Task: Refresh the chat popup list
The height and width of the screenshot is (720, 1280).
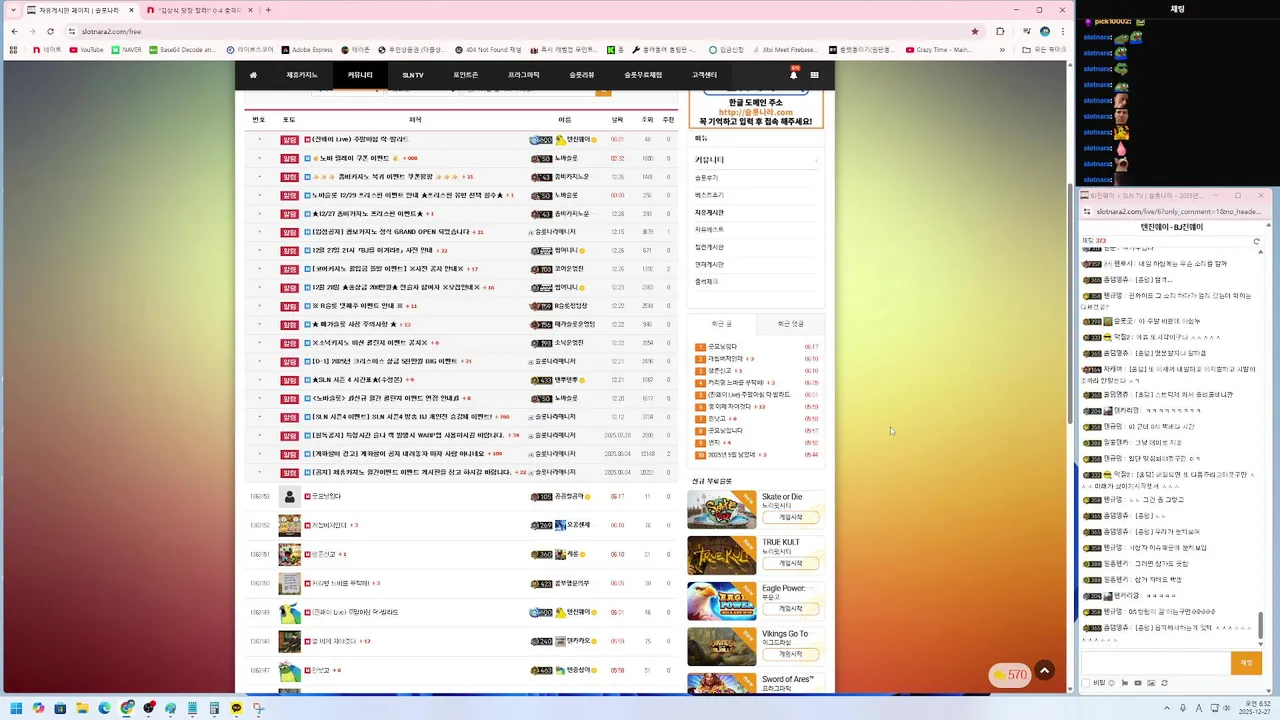Action: 1257,241
